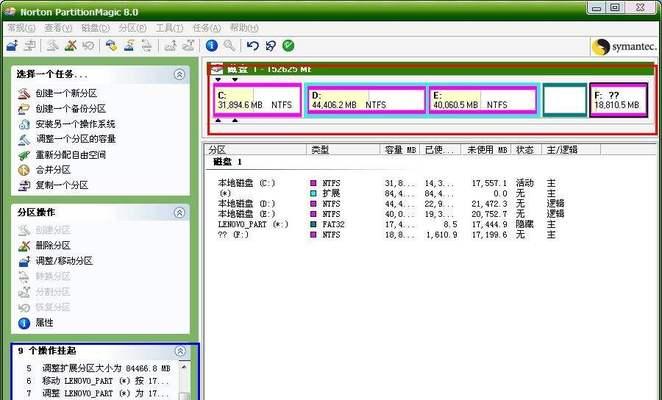662x400 pixels.
Task: Click the Symantec logo
Action: tap(624, 46)
